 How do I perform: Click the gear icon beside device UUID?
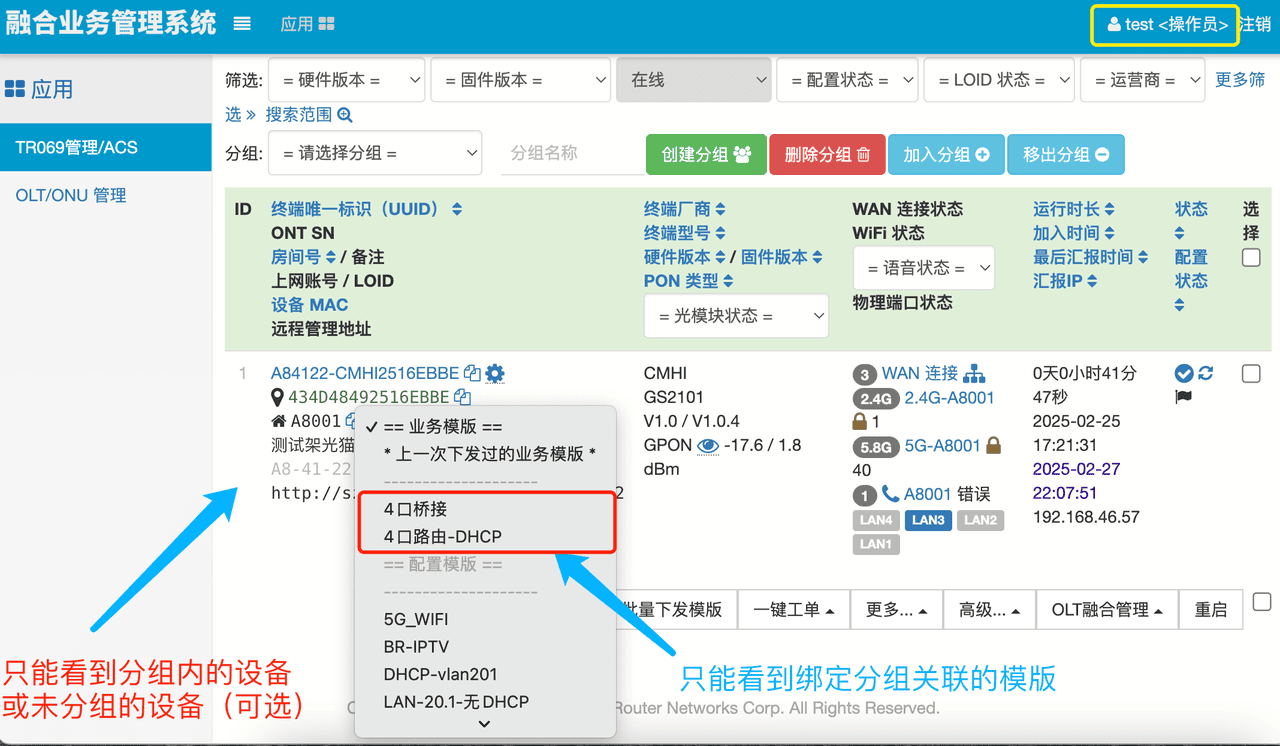[x=495, y=374]
